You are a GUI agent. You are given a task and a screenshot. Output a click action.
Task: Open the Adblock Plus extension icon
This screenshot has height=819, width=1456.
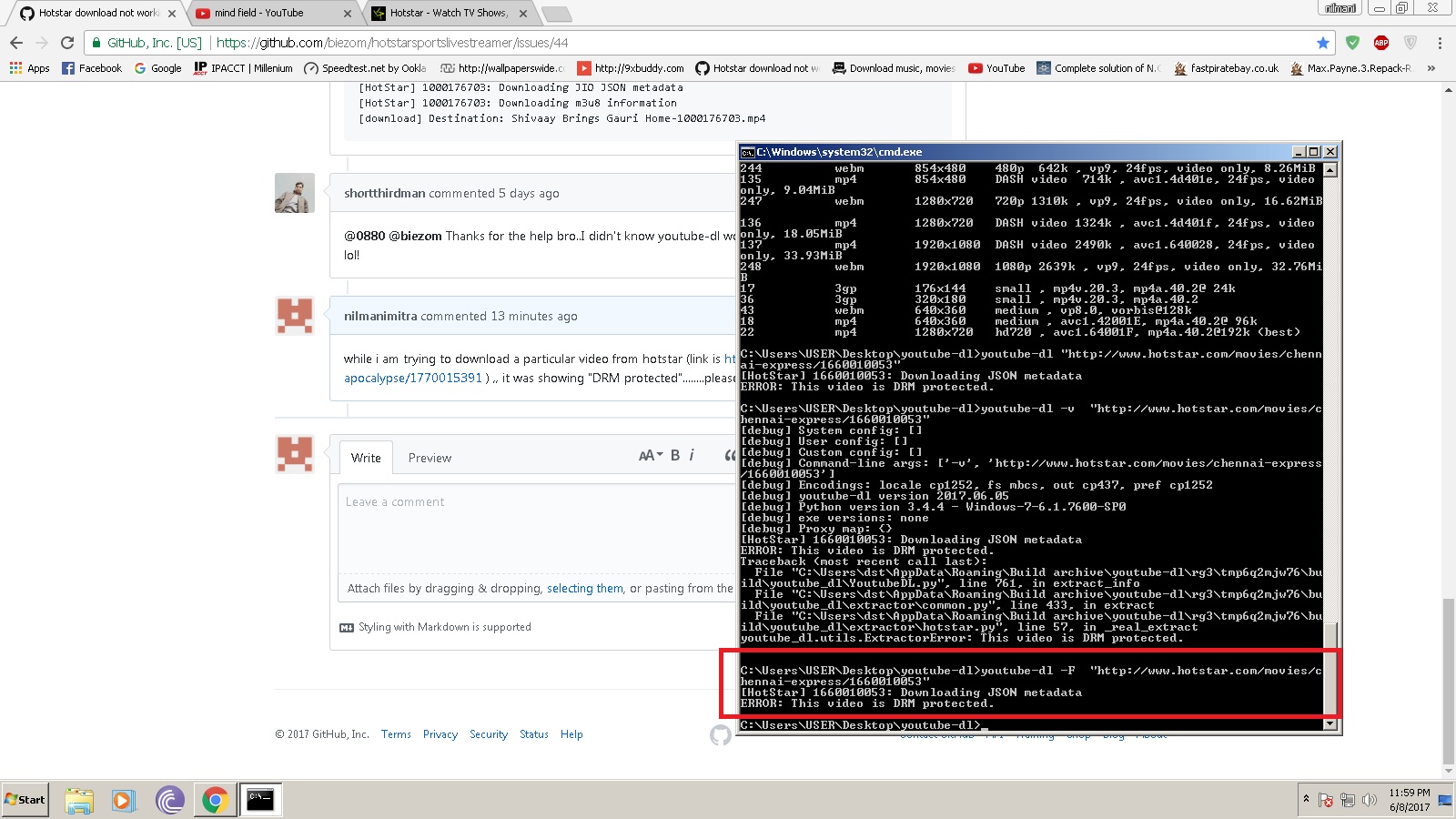click(x=1381, y=43)
